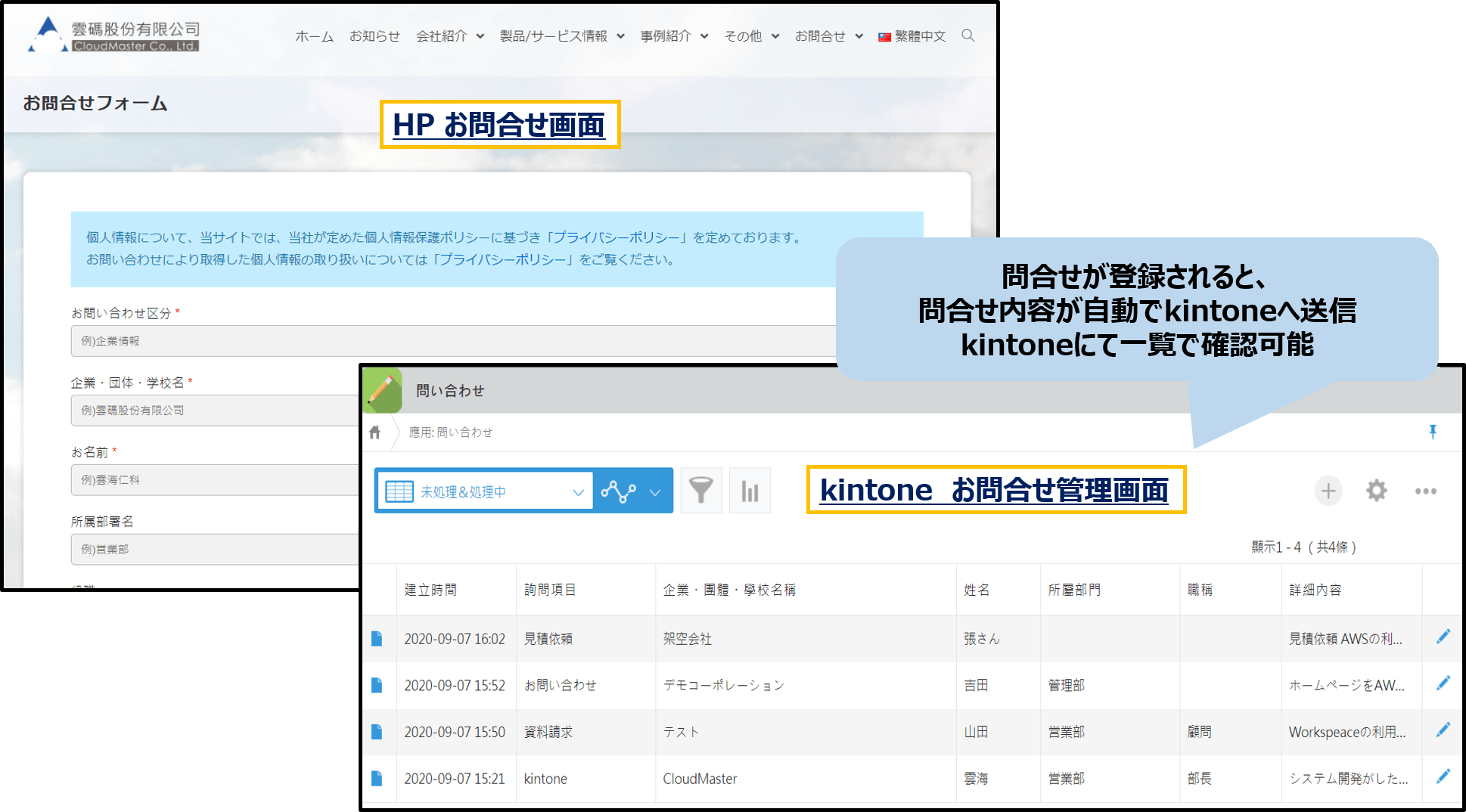Click the 2020-09-07 15:50 timestamp cell
This screenshot has width=1466, height=812.
[x=455, y=732]
